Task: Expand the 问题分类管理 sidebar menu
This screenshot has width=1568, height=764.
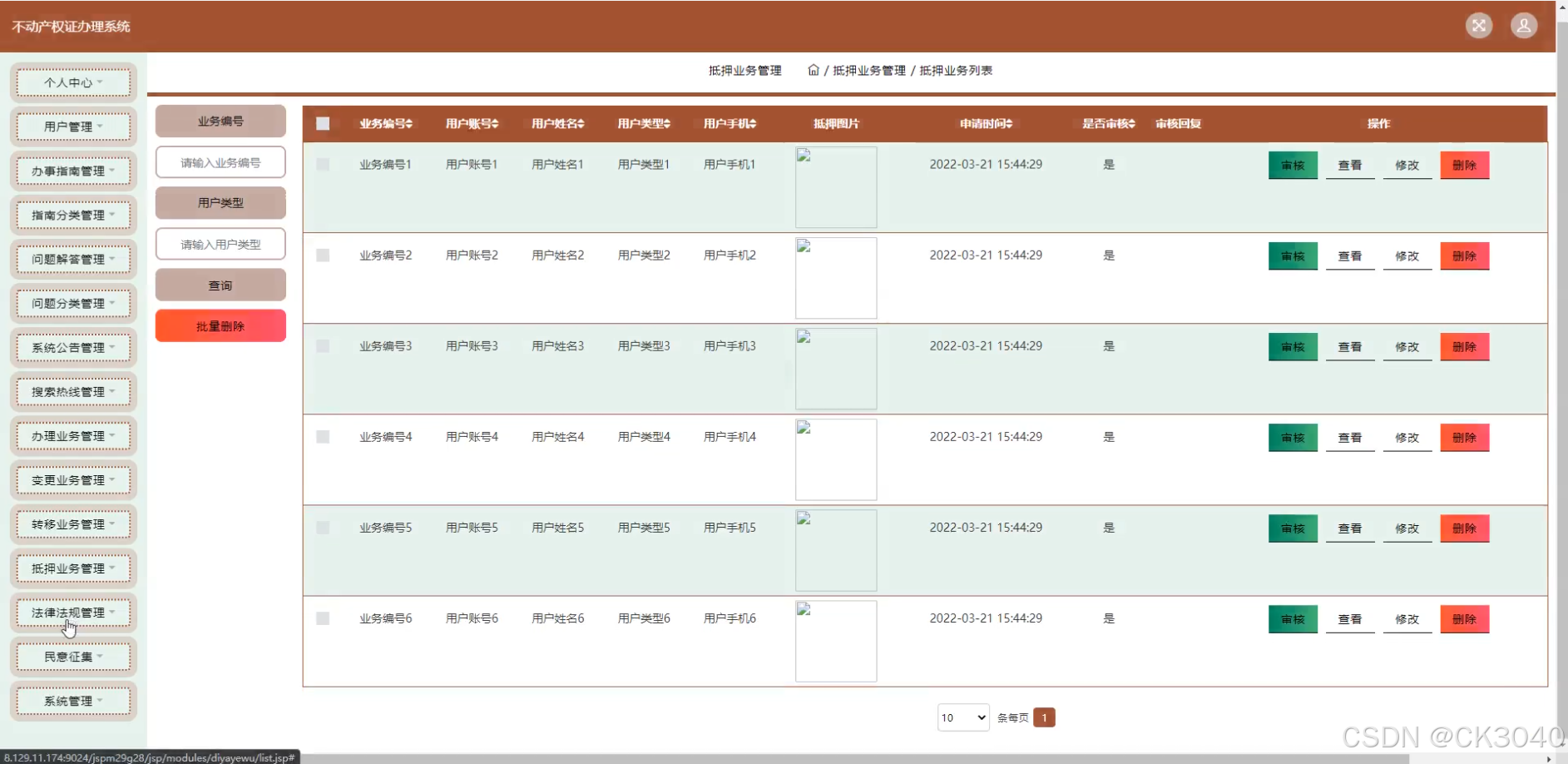Action: pyautogui.click(x=73, y=303)
